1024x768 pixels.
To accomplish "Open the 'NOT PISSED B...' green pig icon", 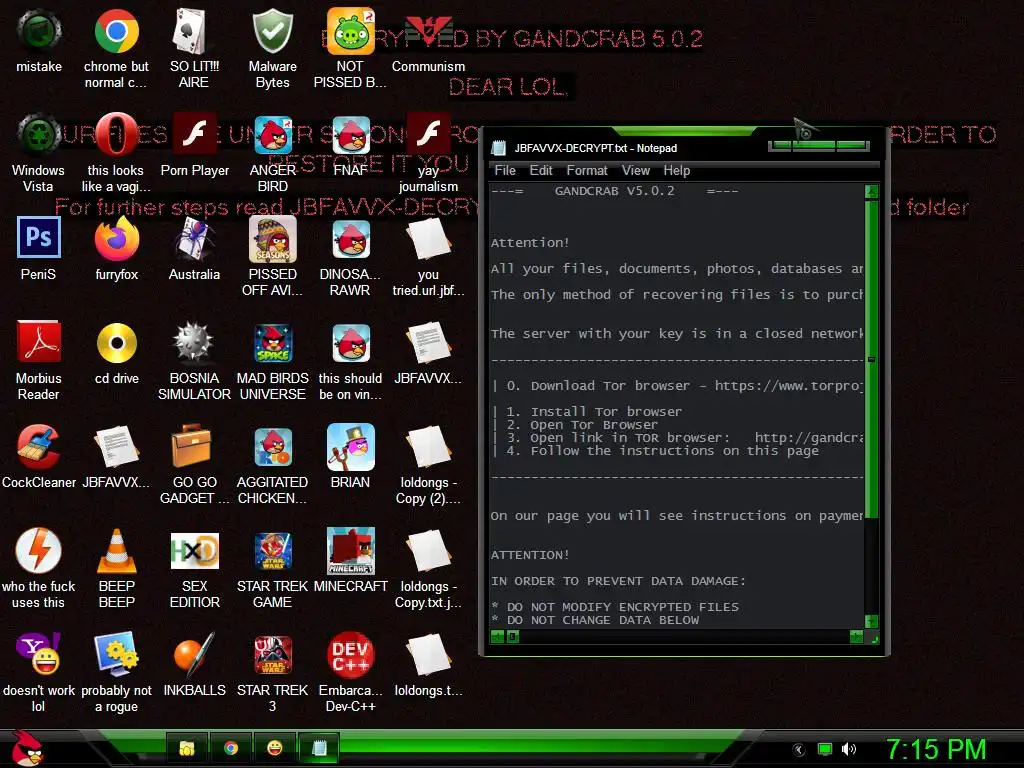I will click(x=350, y=31).
